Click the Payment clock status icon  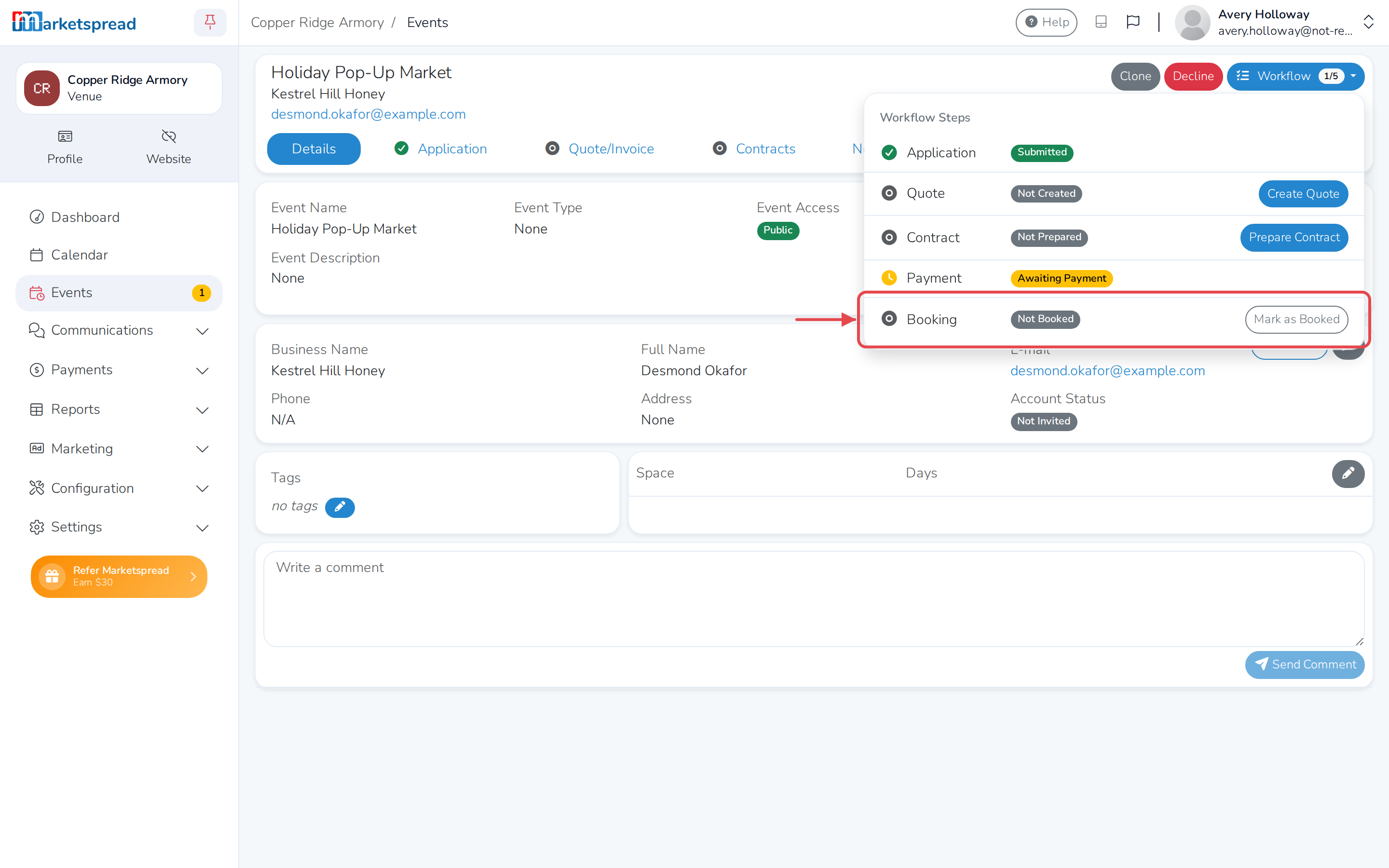pyautogui.click(x=889, y=278)
